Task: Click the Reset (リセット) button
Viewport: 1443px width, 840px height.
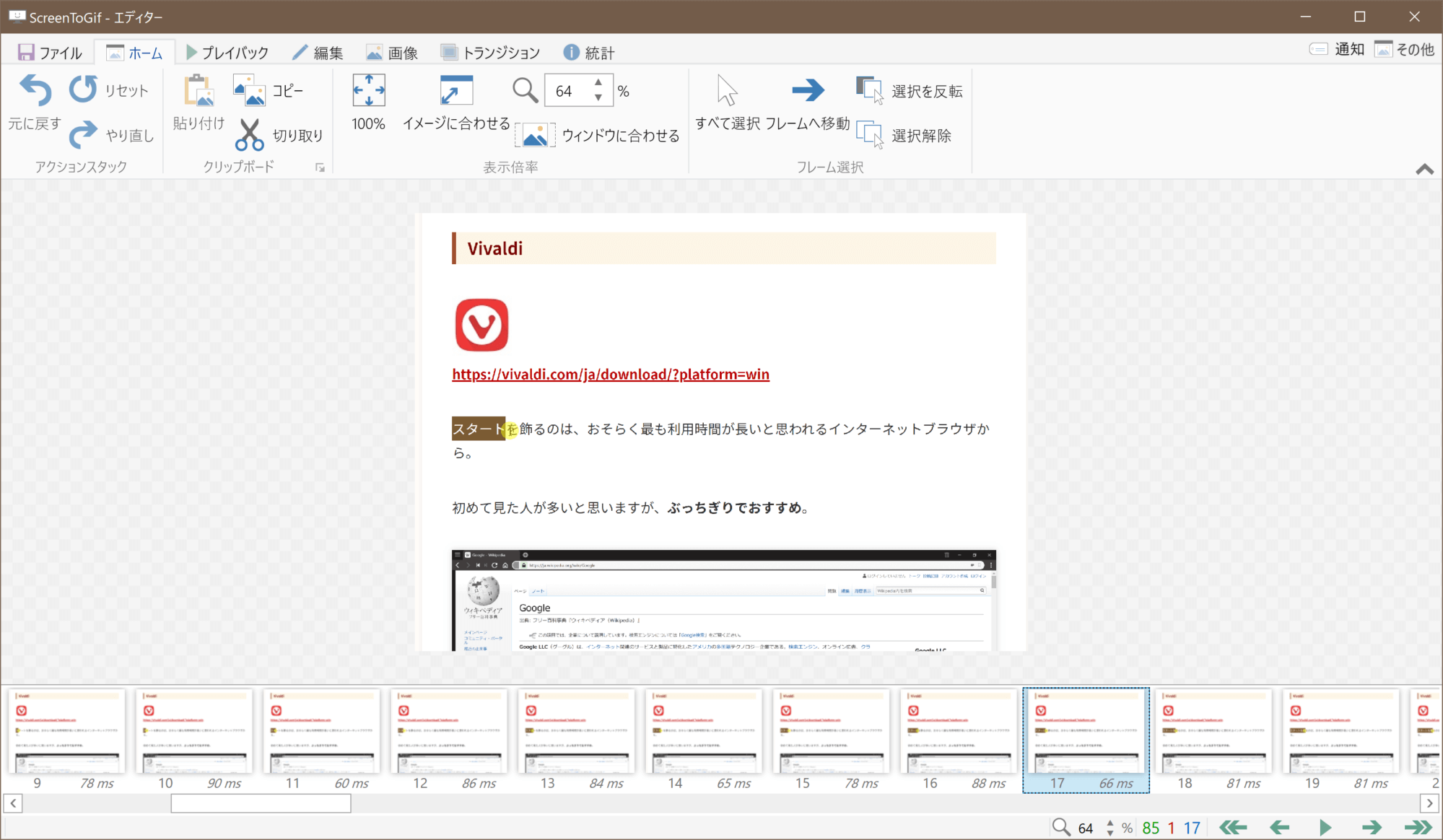Action: pyautogui.click(x=109, y=90)
